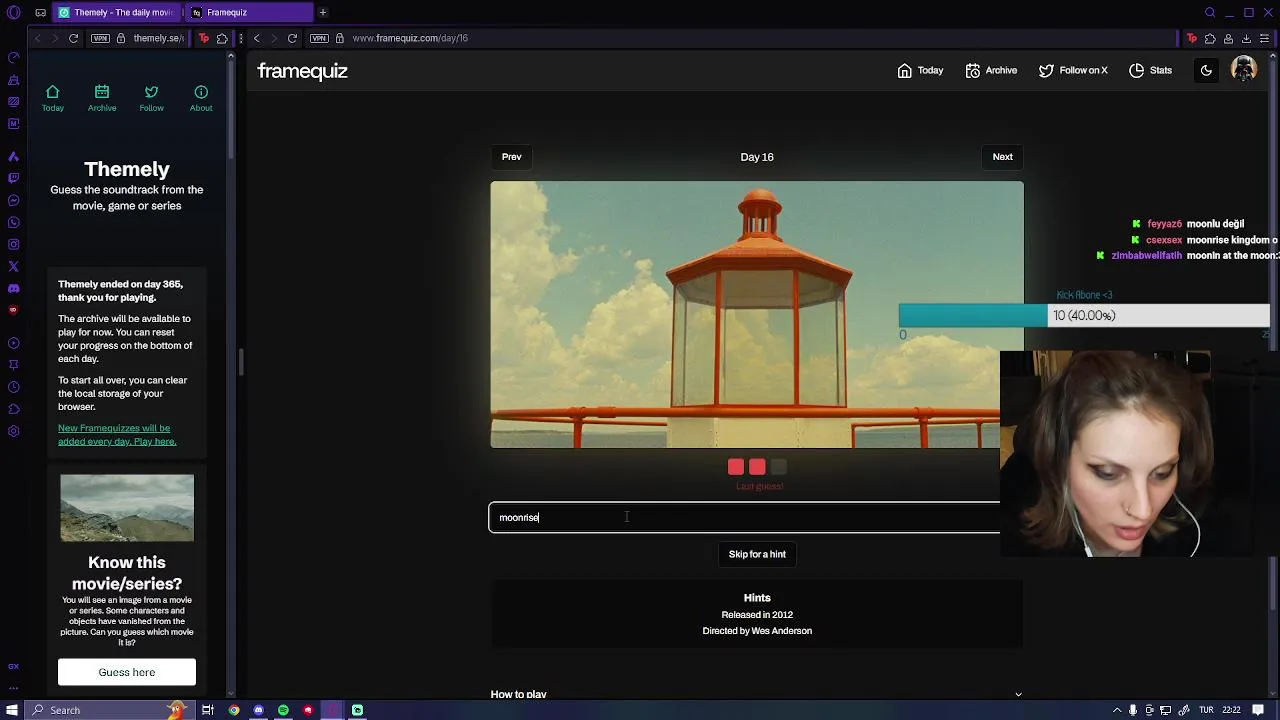Screen dimensions: 1280x720
Task: Click VPN badge in framequiz address bar
Action: pyautogui.click(x=319, y=38)
